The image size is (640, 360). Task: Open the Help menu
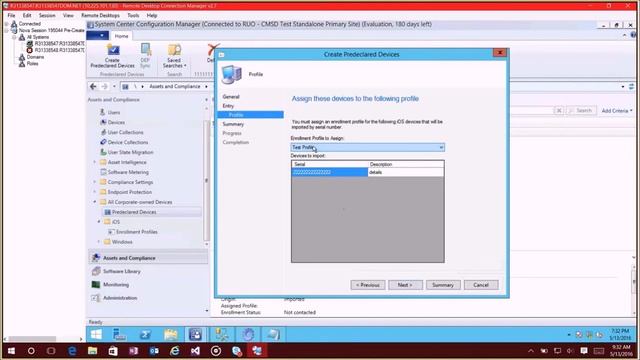tap(152, 15)
